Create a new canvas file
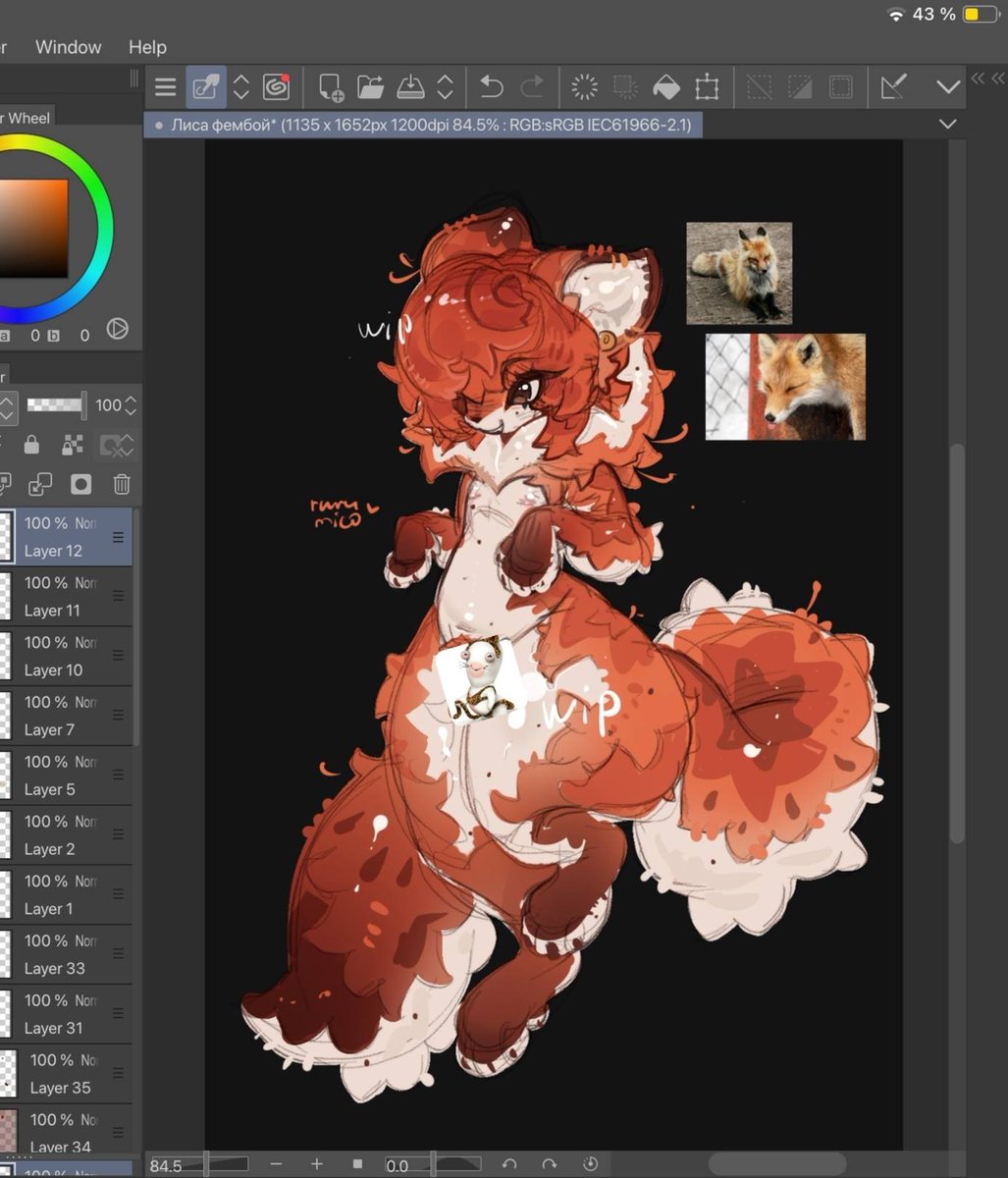 (x=331, y=87)
